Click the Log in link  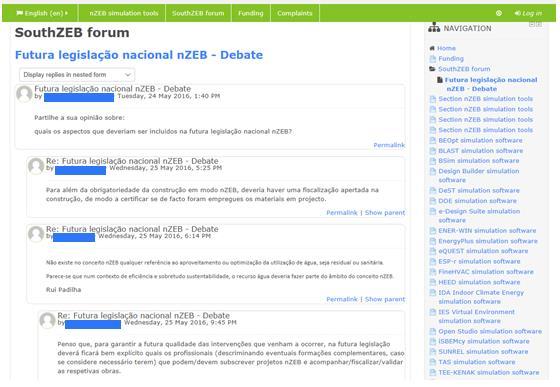[528, 13]
